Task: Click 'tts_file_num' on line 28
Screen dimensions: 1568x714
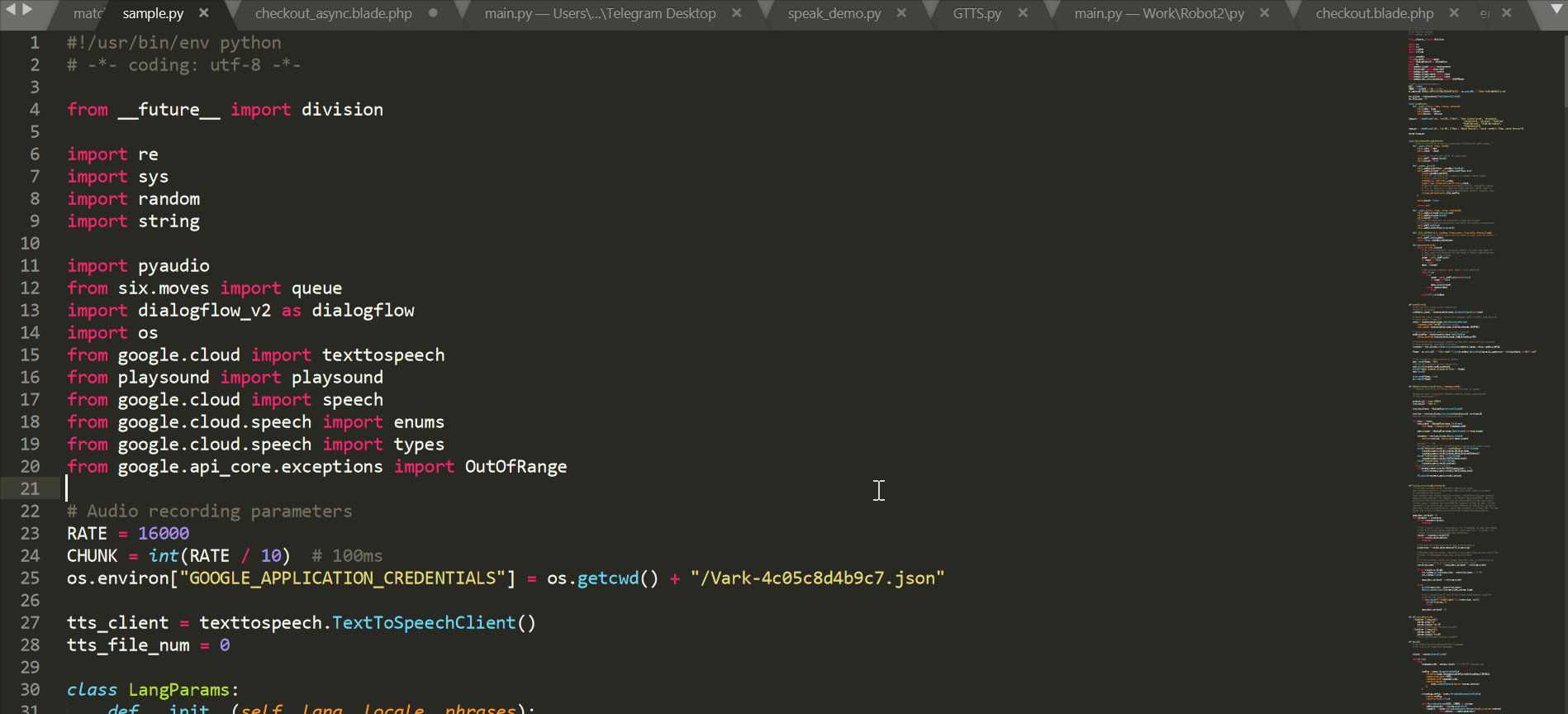Action: click(128, 645)
